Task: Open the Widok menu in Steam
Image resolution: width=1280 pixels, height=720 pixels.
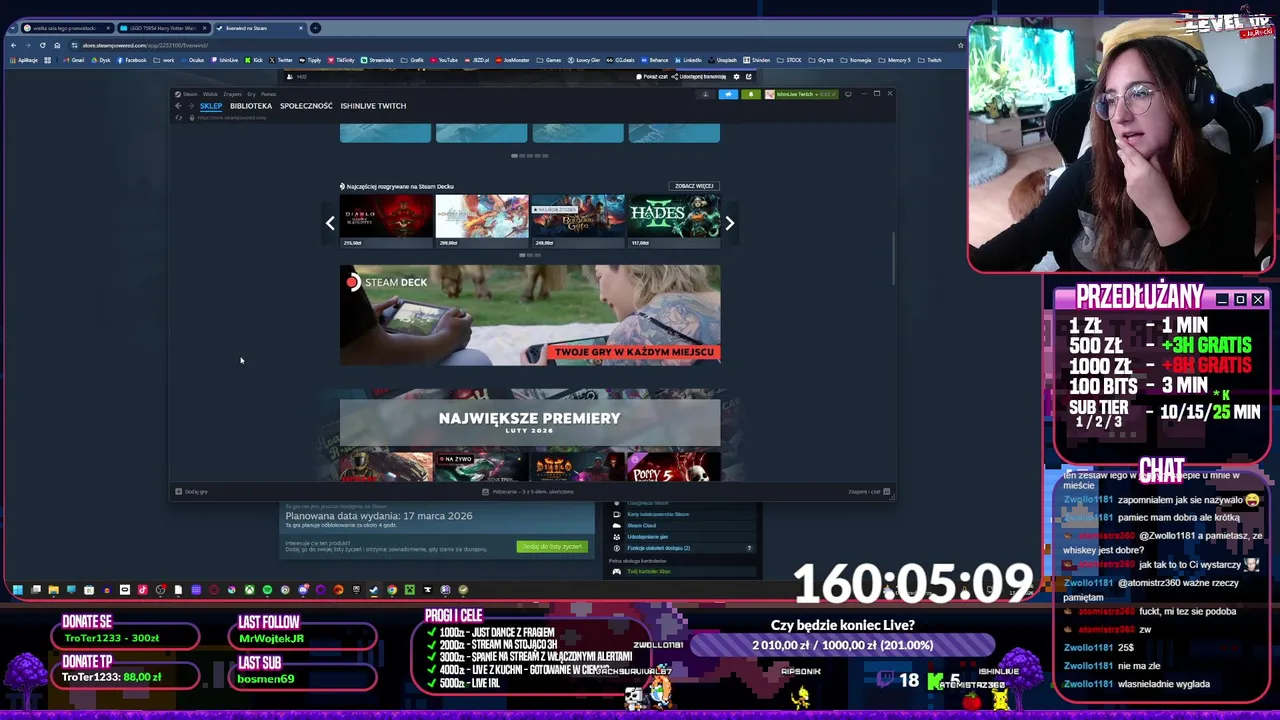Action: point(210,94)
